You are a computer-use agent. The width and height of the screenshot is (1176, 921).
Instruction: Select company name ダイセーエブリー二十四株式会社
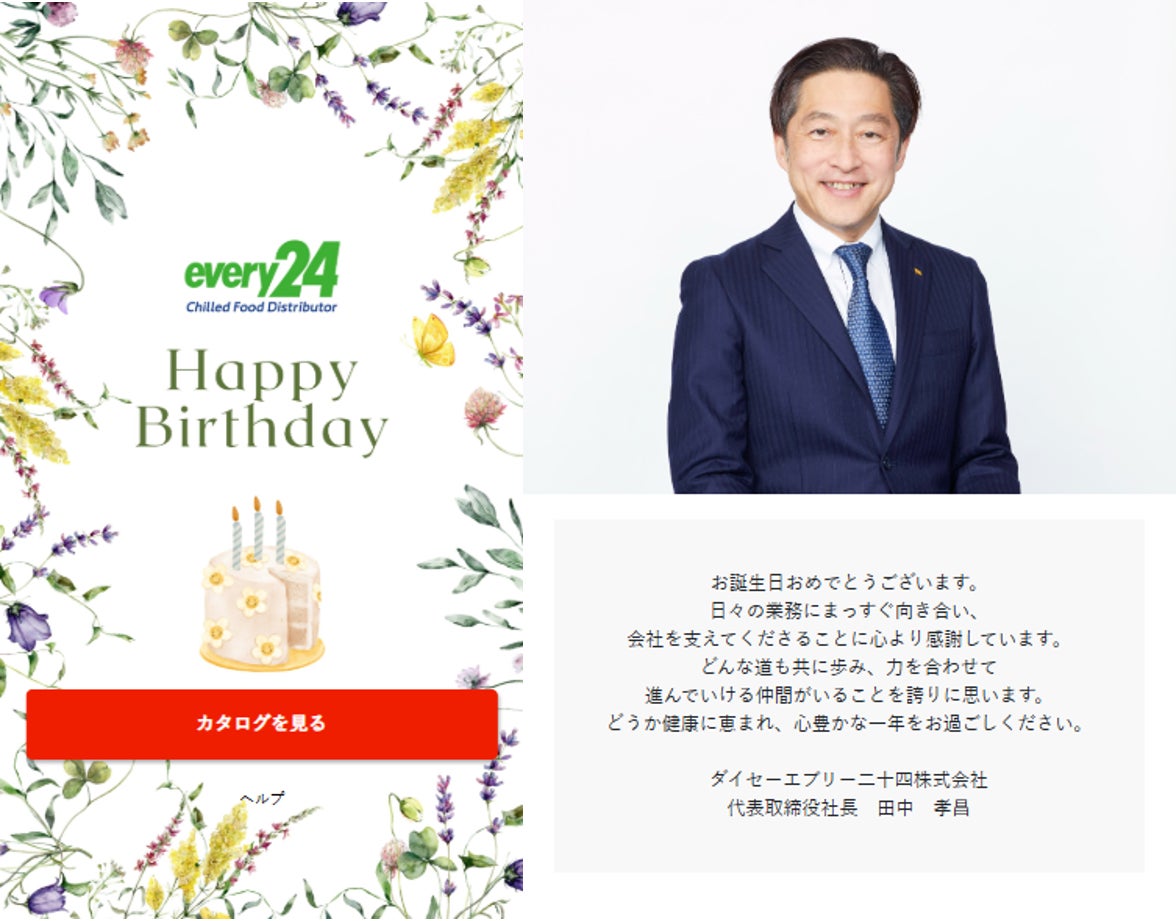coord(848,780)
